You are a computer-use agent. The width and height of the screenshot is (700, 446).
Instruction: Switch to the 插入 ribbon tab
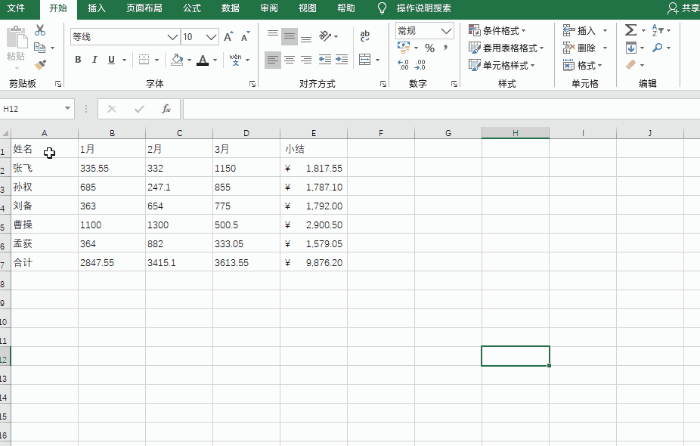coord(96,8)
